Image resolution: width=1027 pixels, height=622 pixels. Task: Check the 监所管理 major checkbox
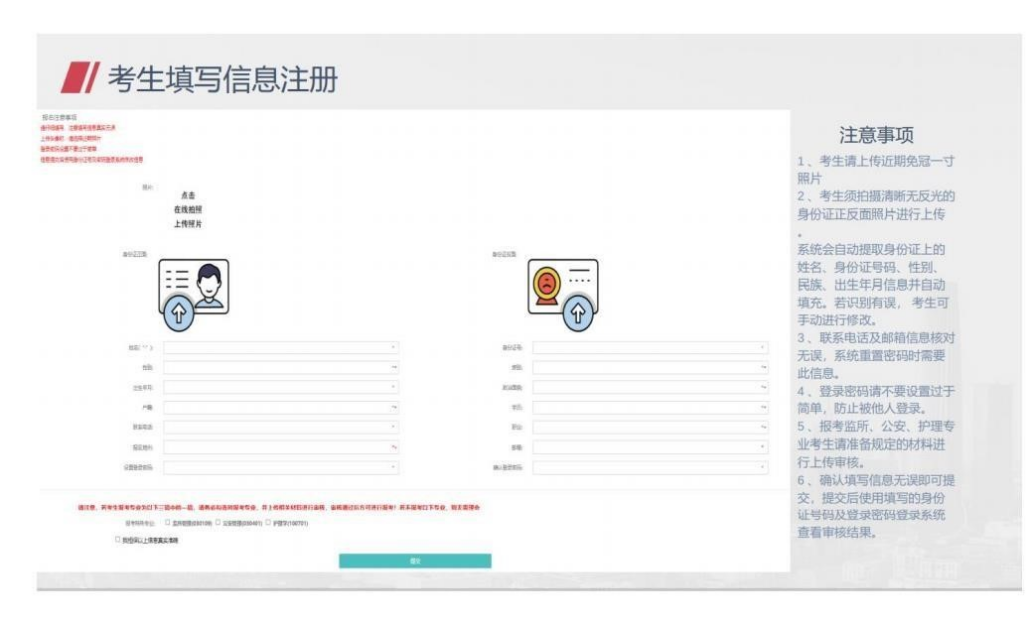167,523
